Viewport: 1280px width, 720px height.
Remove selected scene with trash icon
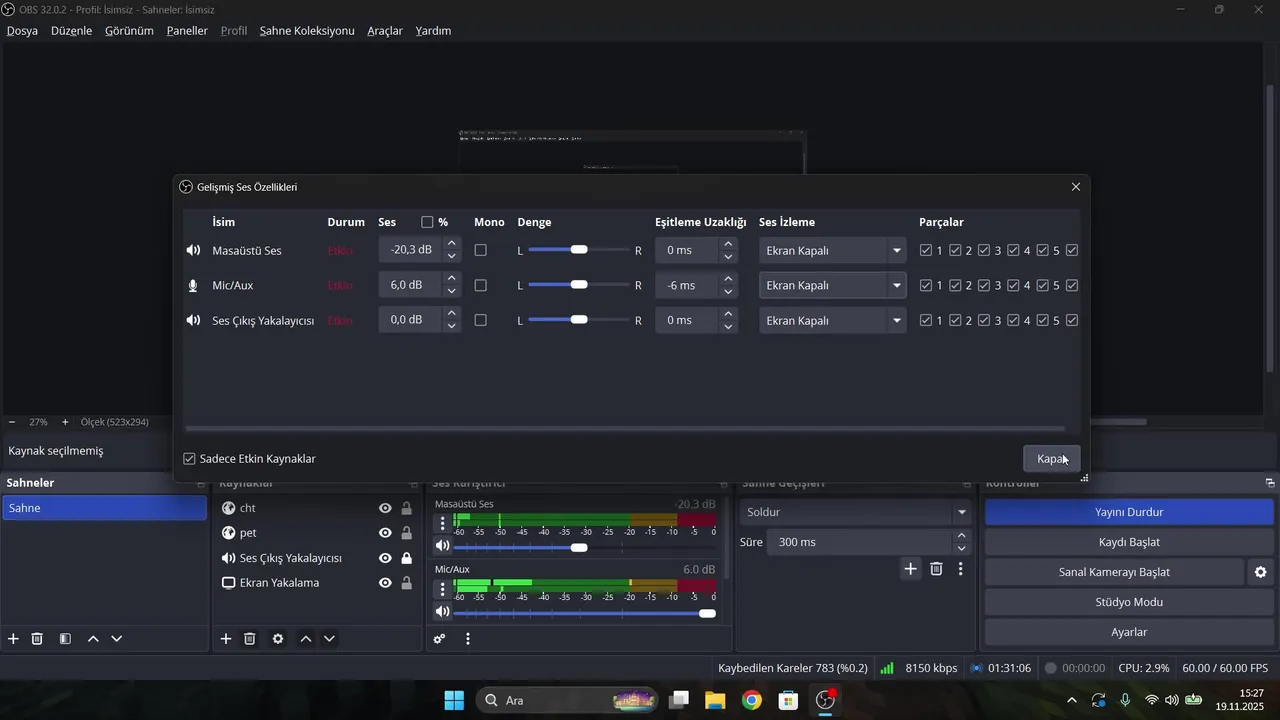[37, 638]
